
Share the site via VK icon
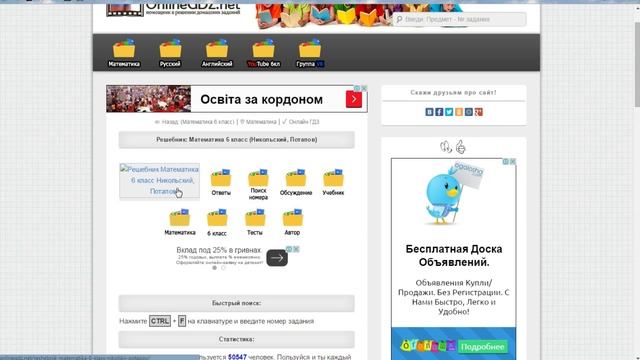click(x=429, y=112)
